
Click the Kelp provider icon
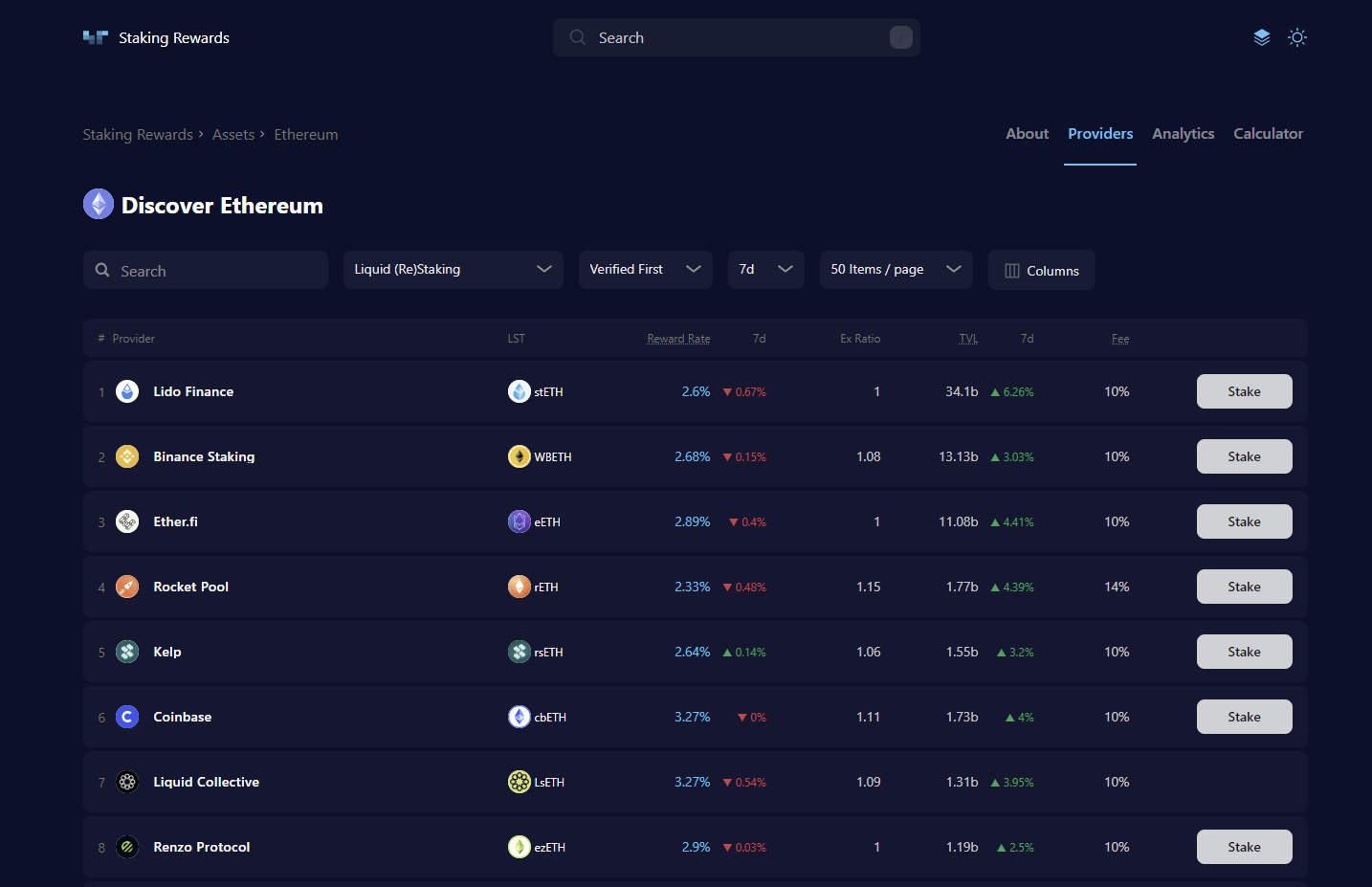(127, 652)
